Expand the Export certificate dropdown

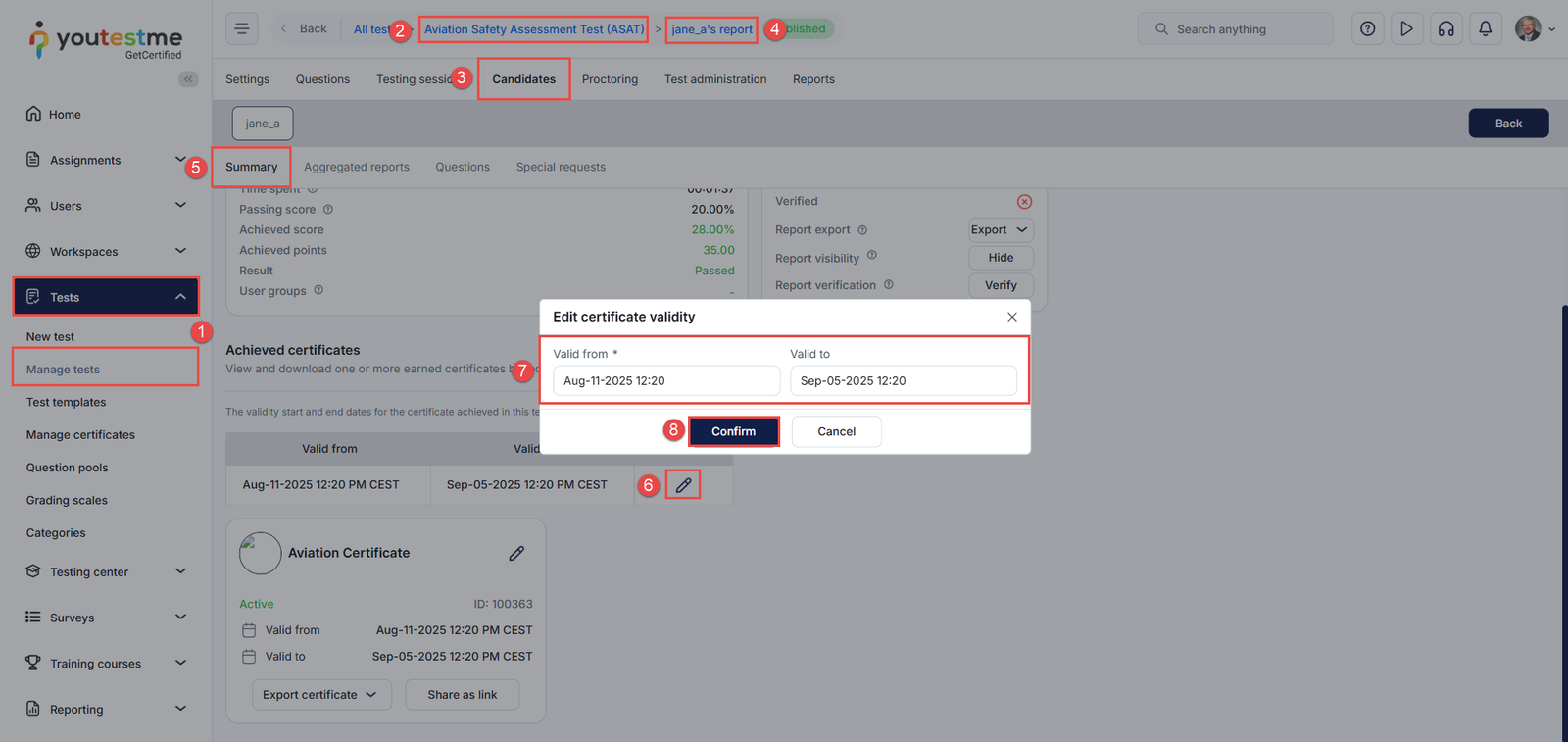[x=321, y=695]
